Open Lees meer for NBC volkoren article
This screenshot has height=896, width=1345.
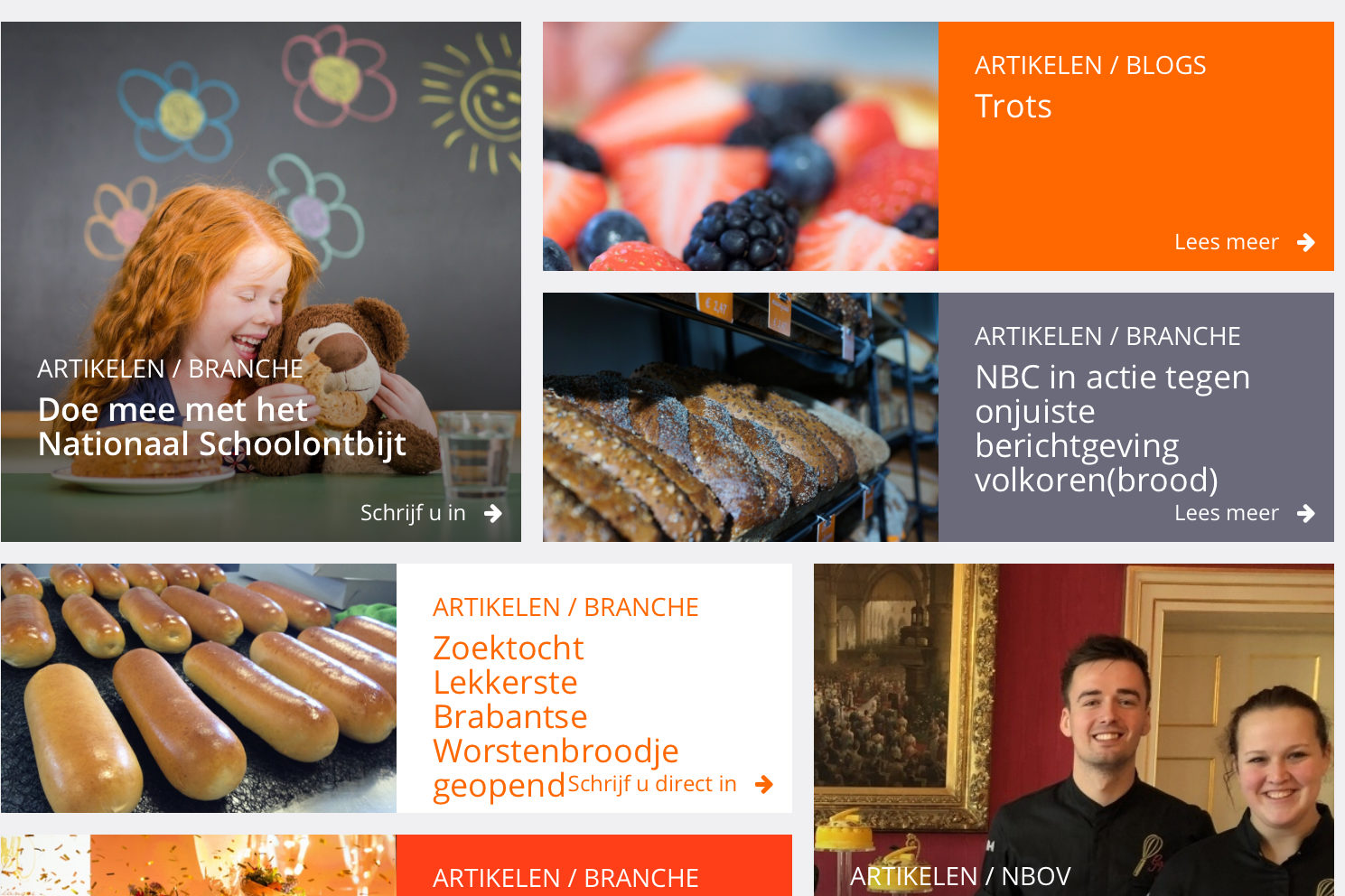pos(1227,513)
